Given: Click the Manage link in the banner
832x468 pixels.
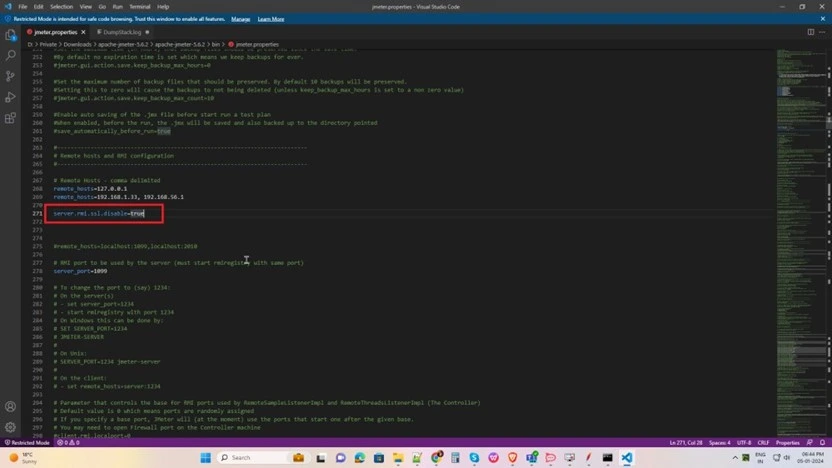Looking at the screenshot, I should pyautogui.click(x=240, y=19).
